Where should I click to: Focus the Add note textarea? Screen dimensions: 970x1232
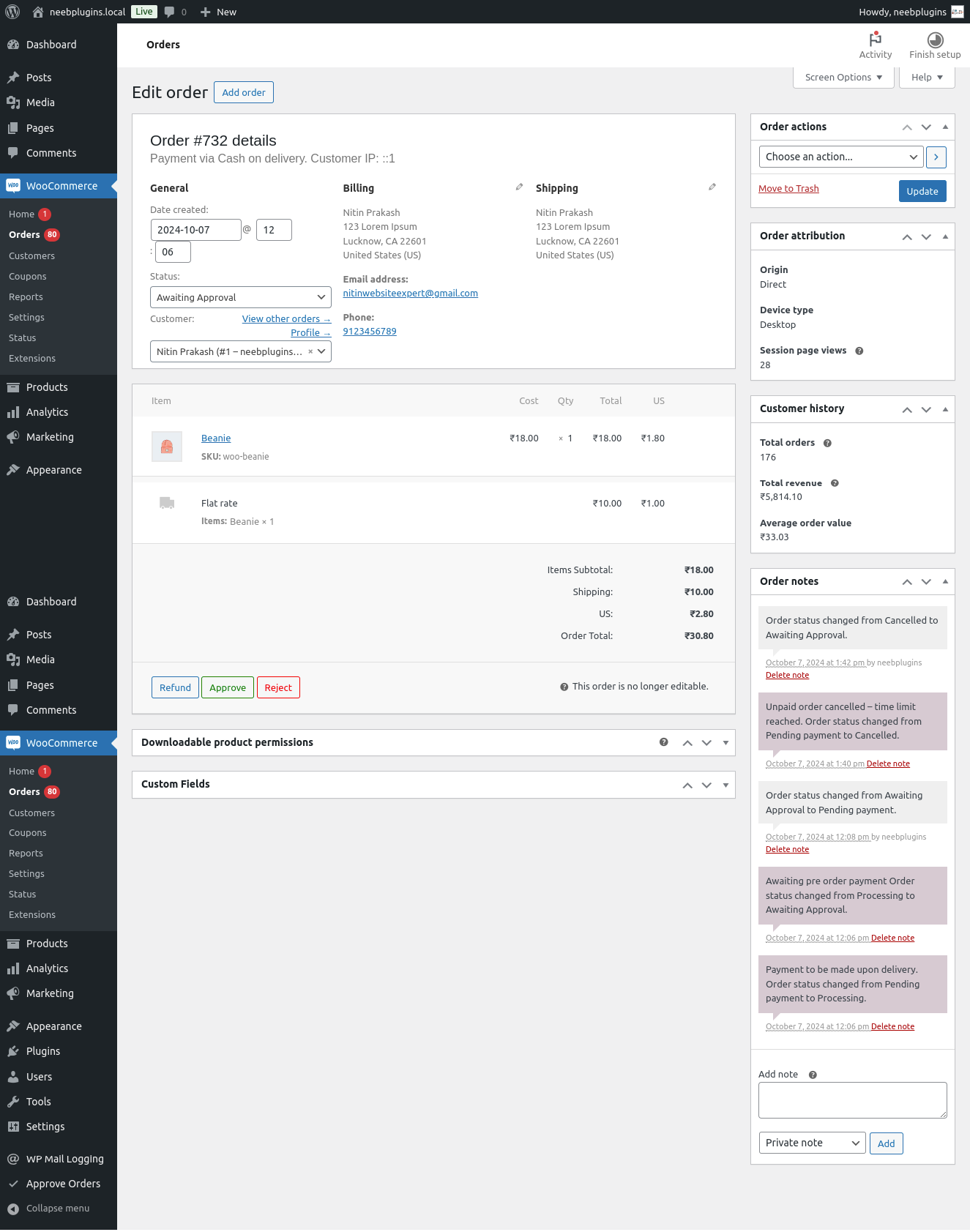click(x=853, y=1100)
